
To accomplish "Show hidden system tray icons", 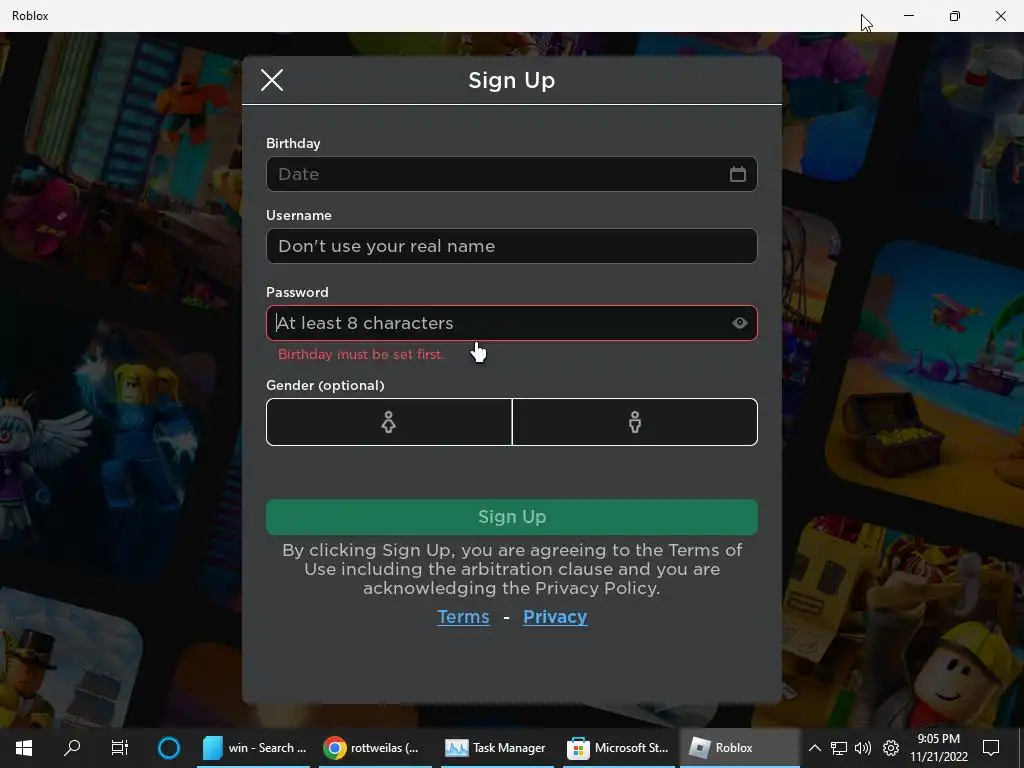I will point(814,748).
